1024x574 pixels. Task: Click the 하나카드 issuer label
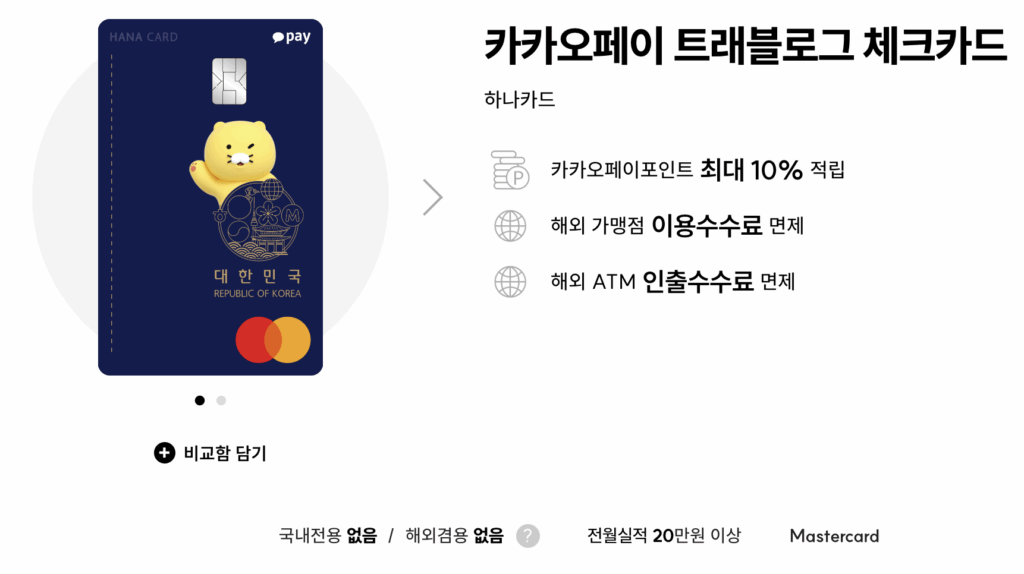tap(519, 99)
